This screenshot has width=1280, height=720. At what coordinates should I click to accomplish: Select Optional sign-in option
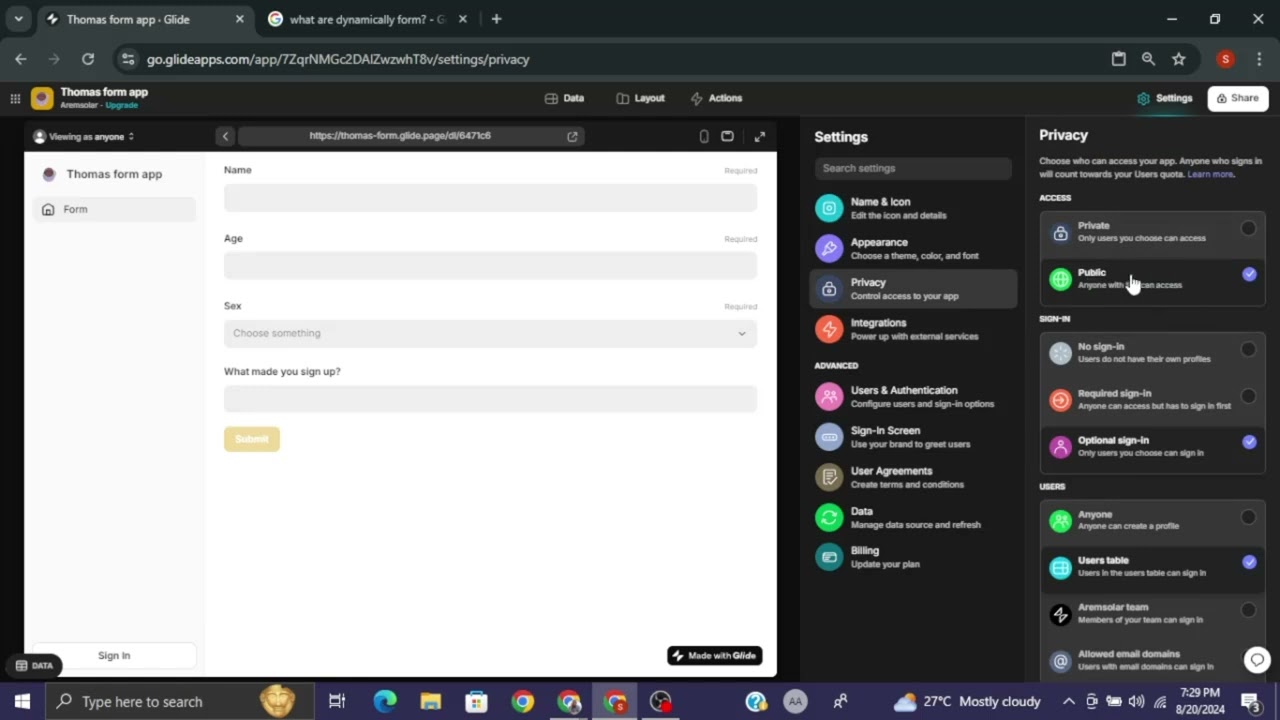tap(1152, 446)
